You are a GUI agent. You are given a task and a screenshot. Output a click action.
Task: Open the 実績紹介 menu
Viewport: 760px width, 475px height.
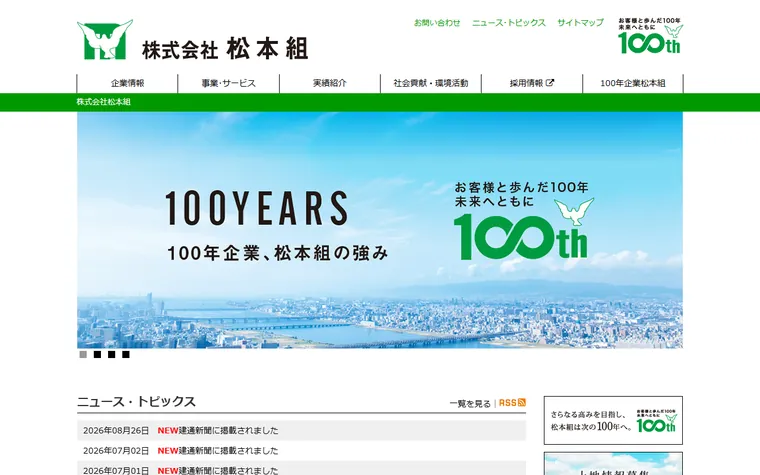[330, 83]
